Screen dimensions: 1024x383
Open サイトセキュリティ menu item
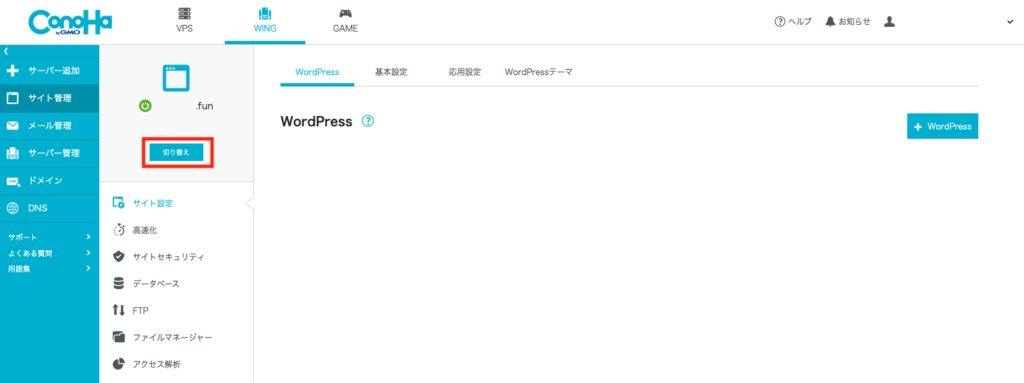tap(159, 257)
